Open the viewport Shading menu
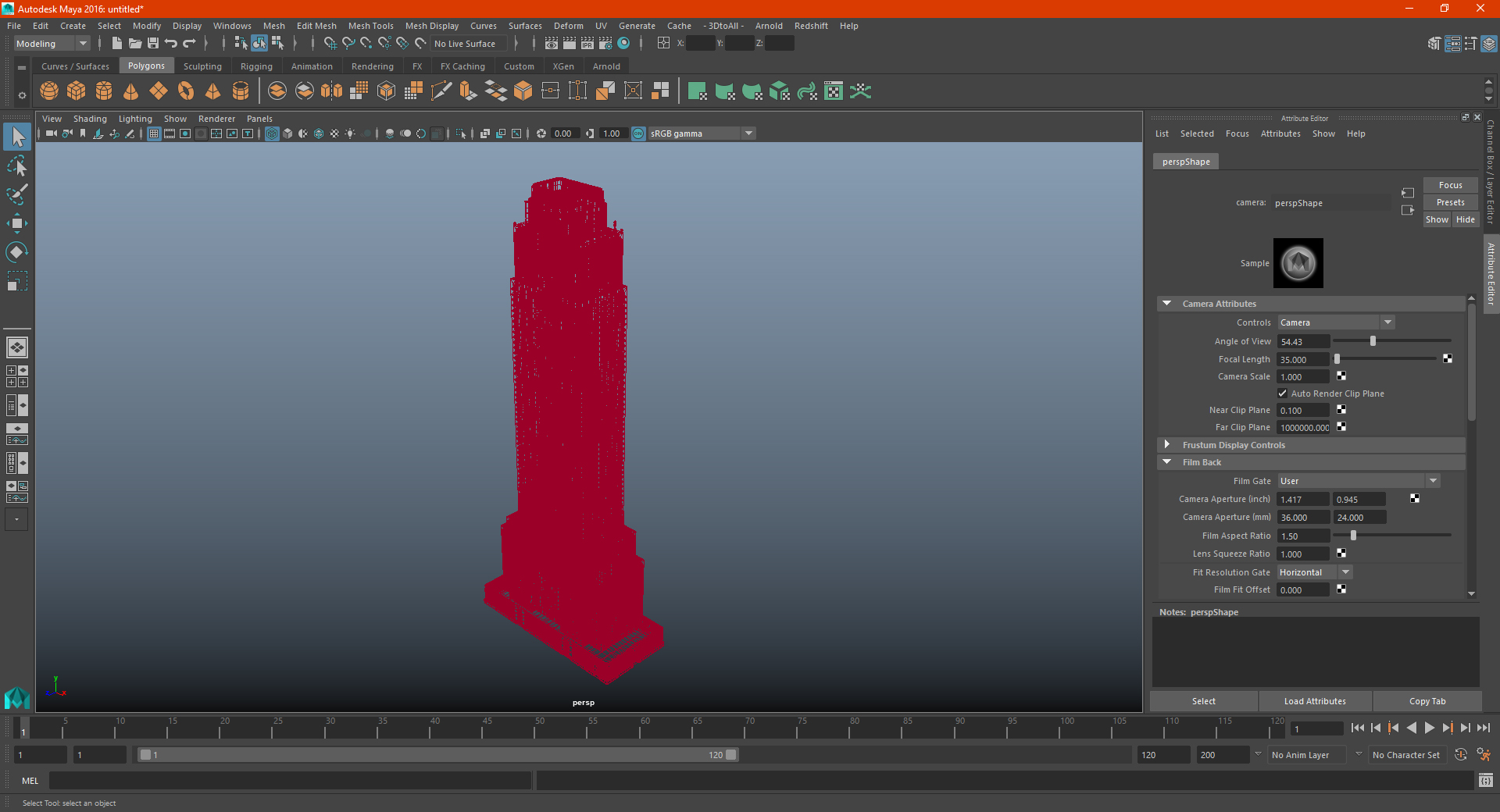Viewport: 1500px width, 812px height. [90, 119]
